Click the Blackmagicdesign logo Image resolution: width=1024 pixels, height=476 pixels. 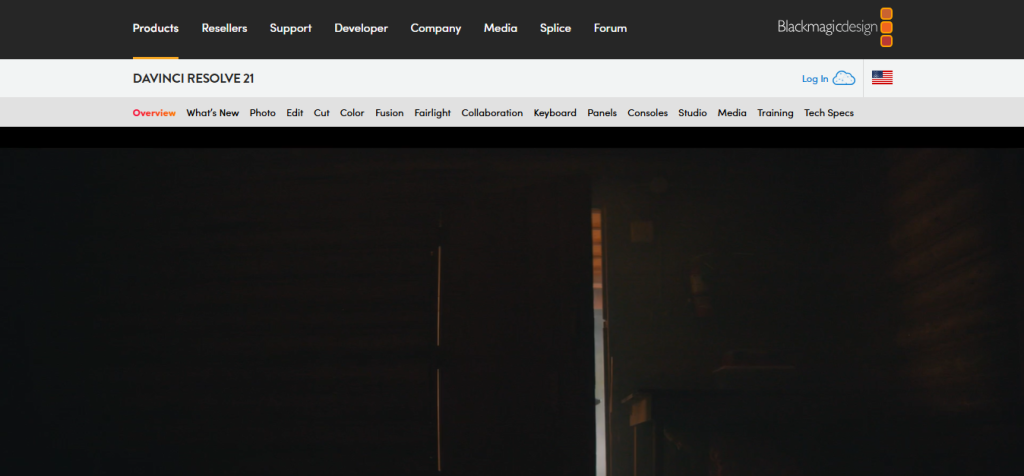coord(834,27)
